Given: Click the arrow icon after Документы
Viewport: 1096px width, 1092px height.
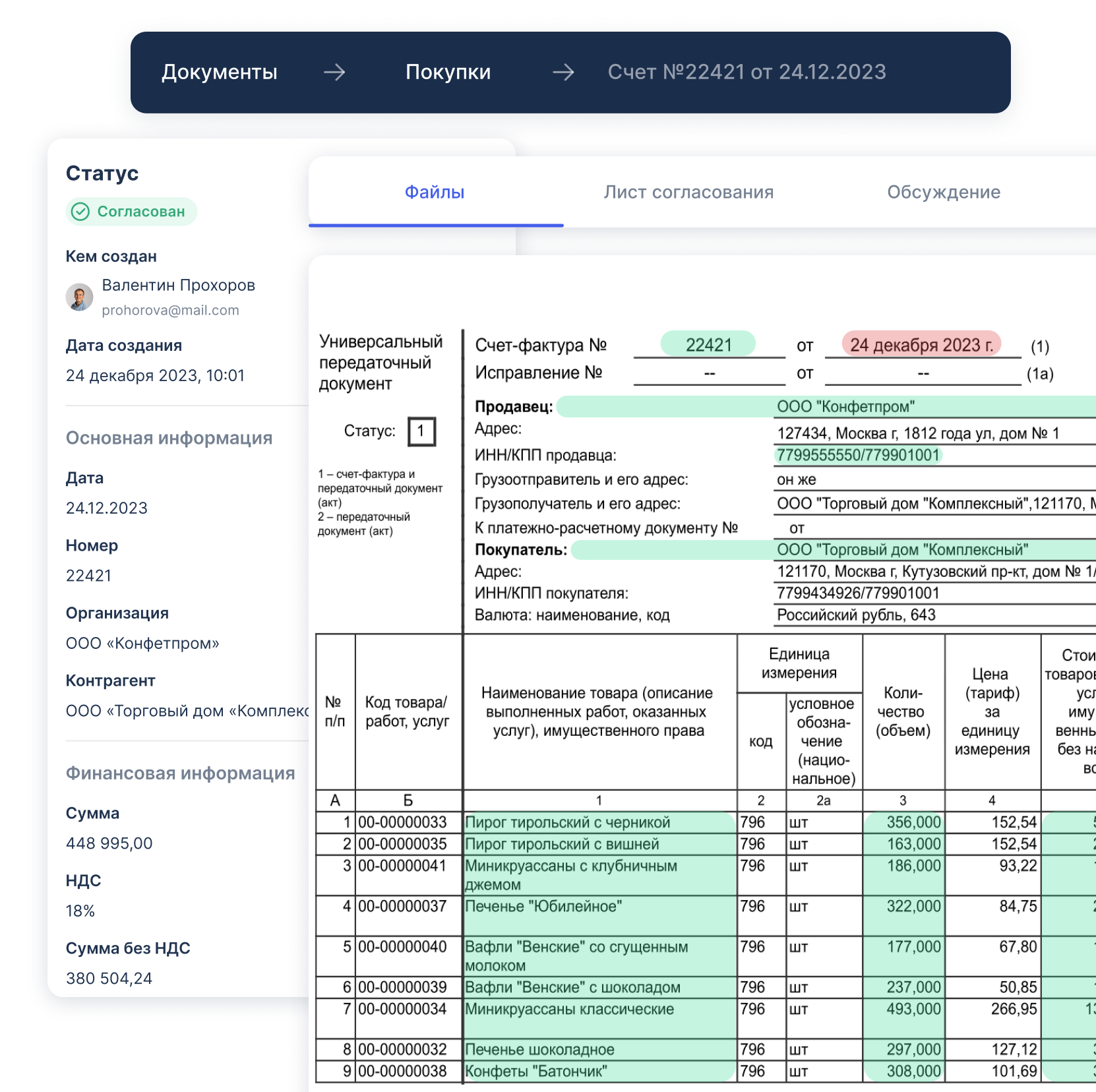Looking at the screenshot, I should 334,72.
